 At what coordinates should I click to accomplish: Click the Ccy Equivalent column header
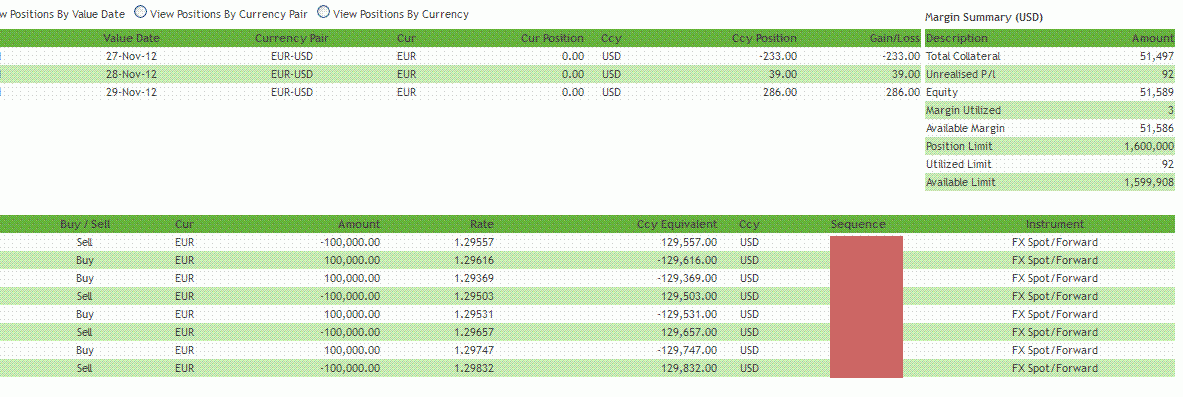[x=677, y=224]
